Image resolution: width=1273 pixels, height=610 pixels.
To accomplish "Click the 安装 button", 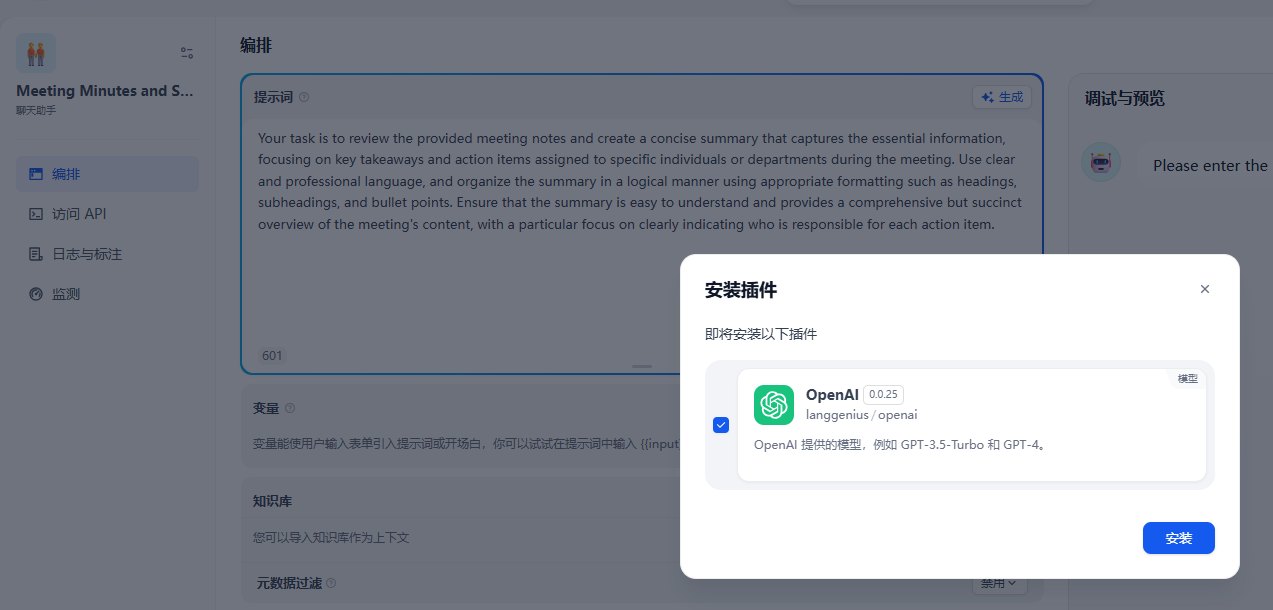I will click(x=1179, y=538).
